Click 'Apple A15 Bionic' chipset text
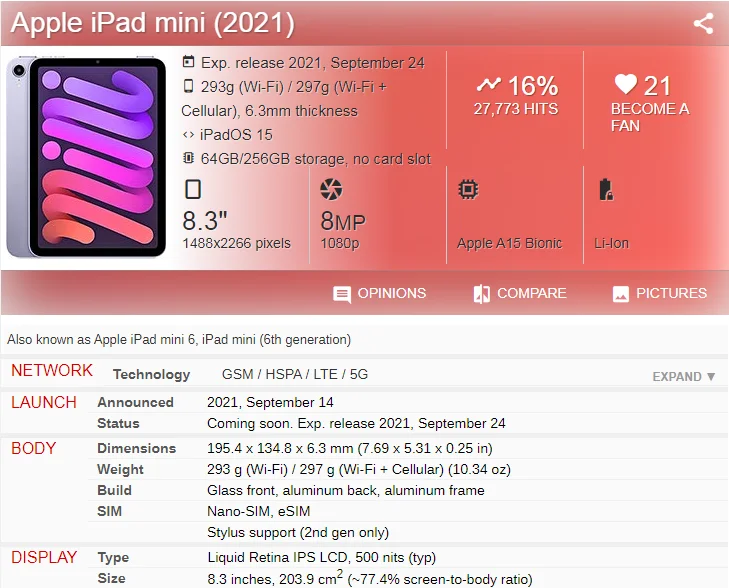 (x=510, y=243)
